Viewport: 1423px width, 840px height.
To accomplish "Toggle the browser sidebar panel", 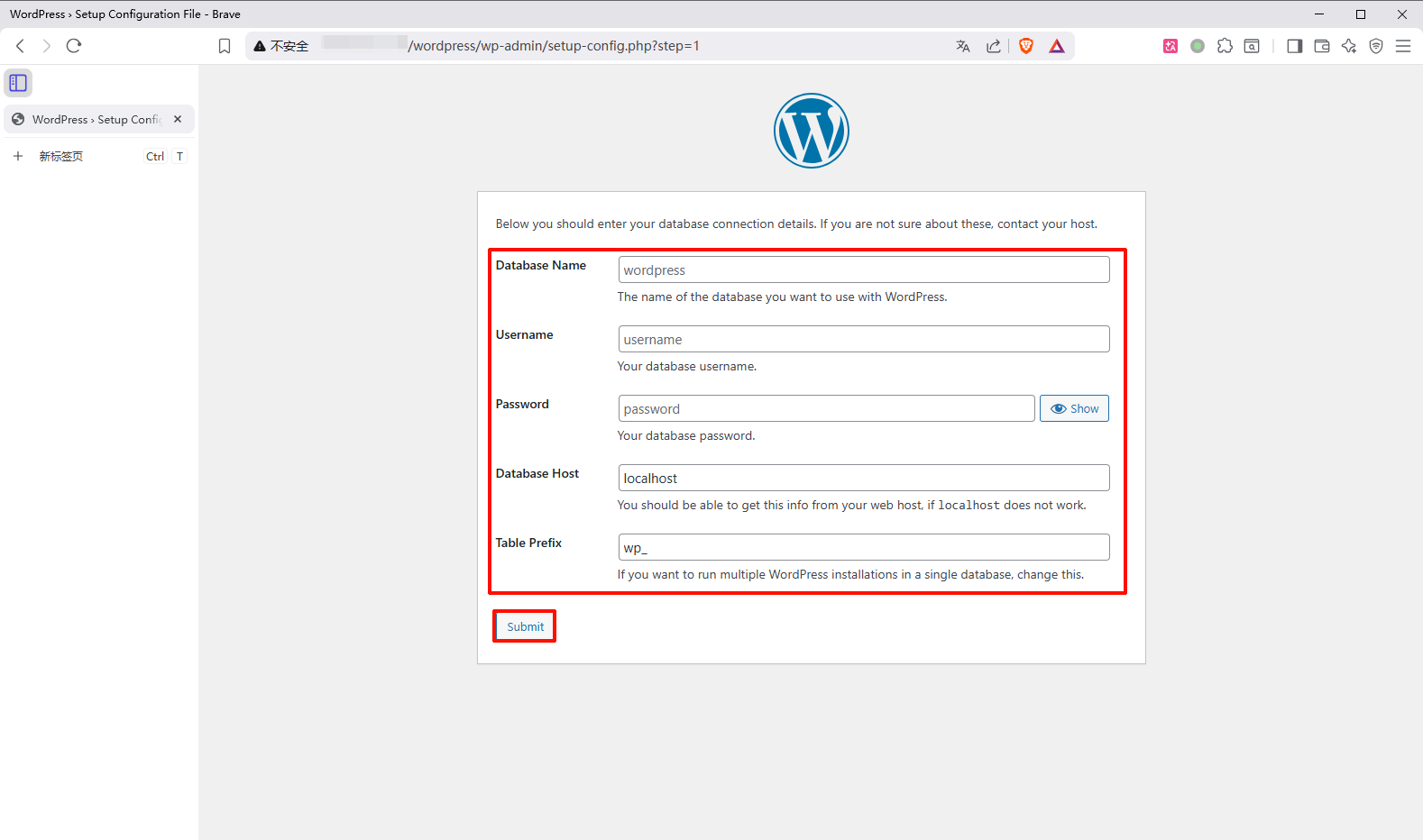I will (x=1295, y=46).
